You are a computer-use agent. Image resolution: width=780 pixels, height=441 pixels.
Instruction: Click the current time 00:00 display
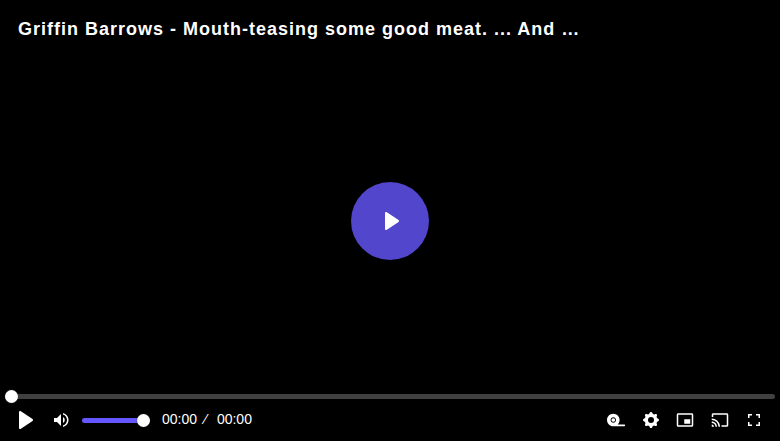pyautogui.click(x=179, y=420)
